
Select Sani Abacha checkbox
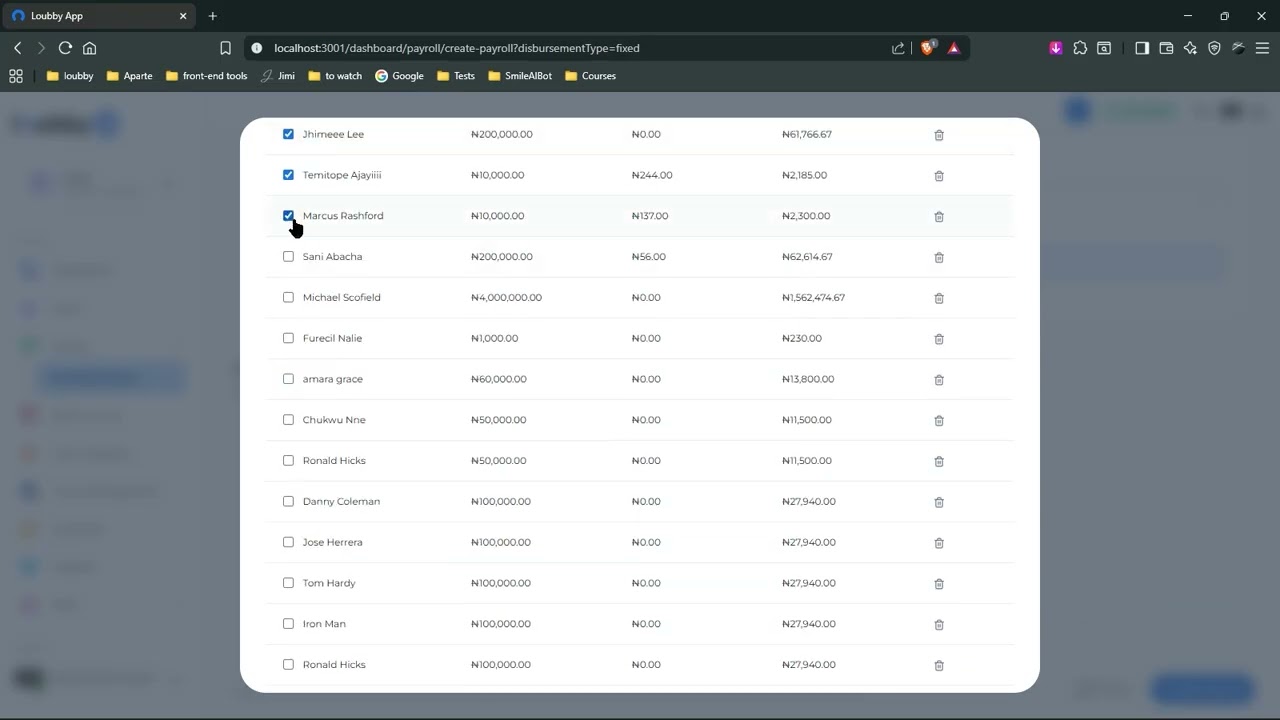point(288,257)
